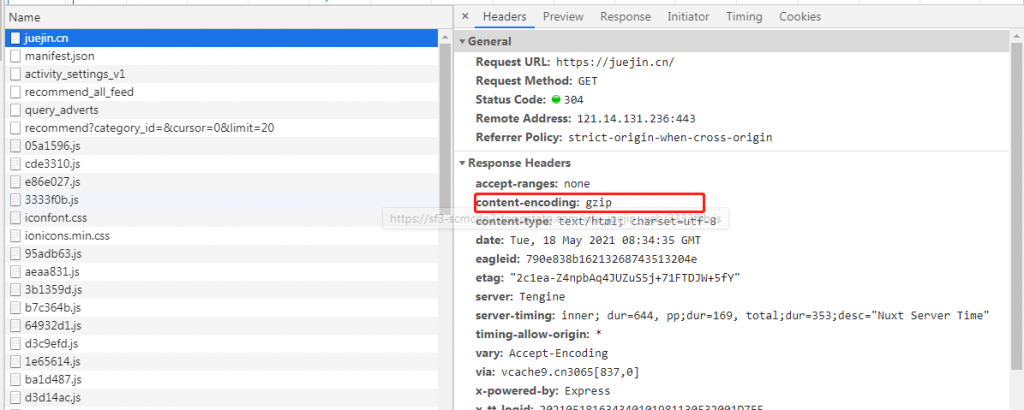Select the ba1d487.js request
The image size is (1024, 410).
(222, 379)
